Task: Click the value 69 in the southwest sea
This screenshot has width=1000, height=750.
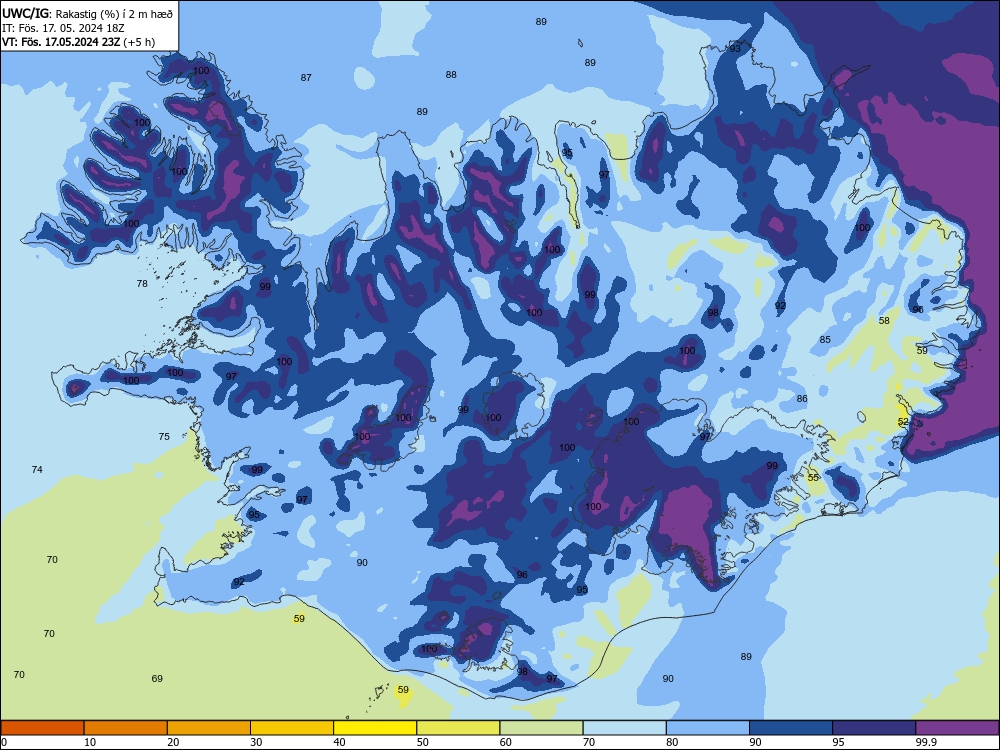Action: [x=157, y=679]
